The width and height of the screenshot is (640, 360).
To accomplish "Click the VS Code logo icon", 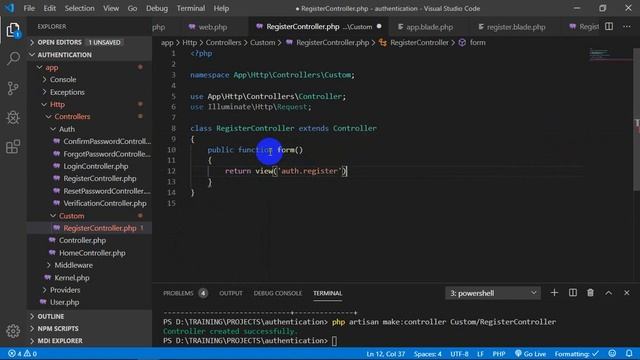I will pyautogui.click(x=9, y=8).
